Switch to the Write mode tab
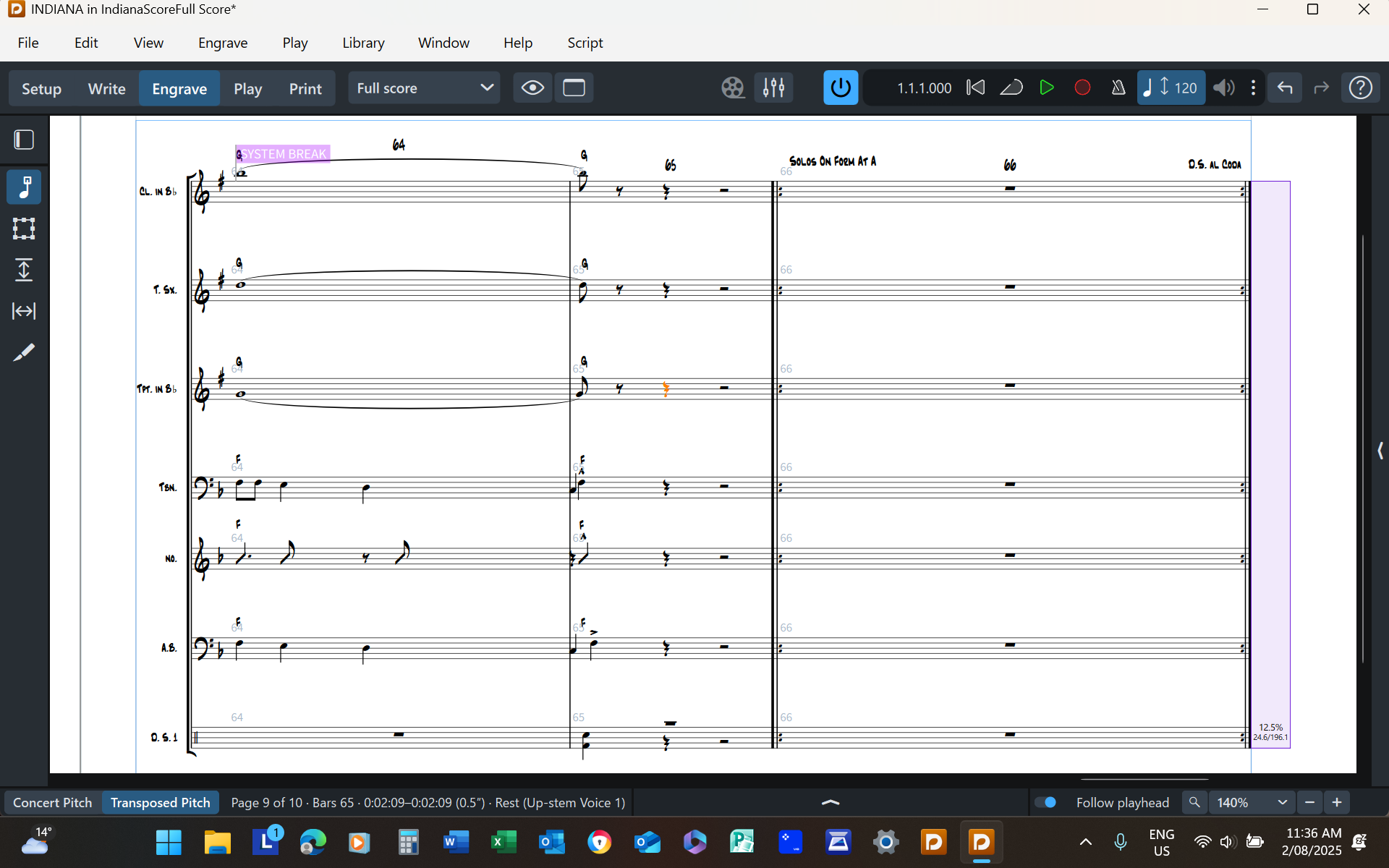The width and height of the screenshot is (1389, 868). (x=106, y=88)
